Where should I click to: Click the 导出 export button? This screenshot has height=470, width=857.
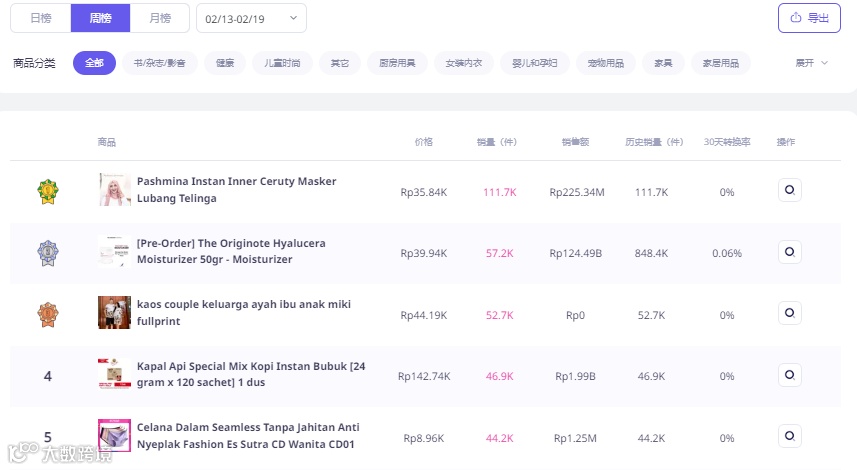coord(809,18)
